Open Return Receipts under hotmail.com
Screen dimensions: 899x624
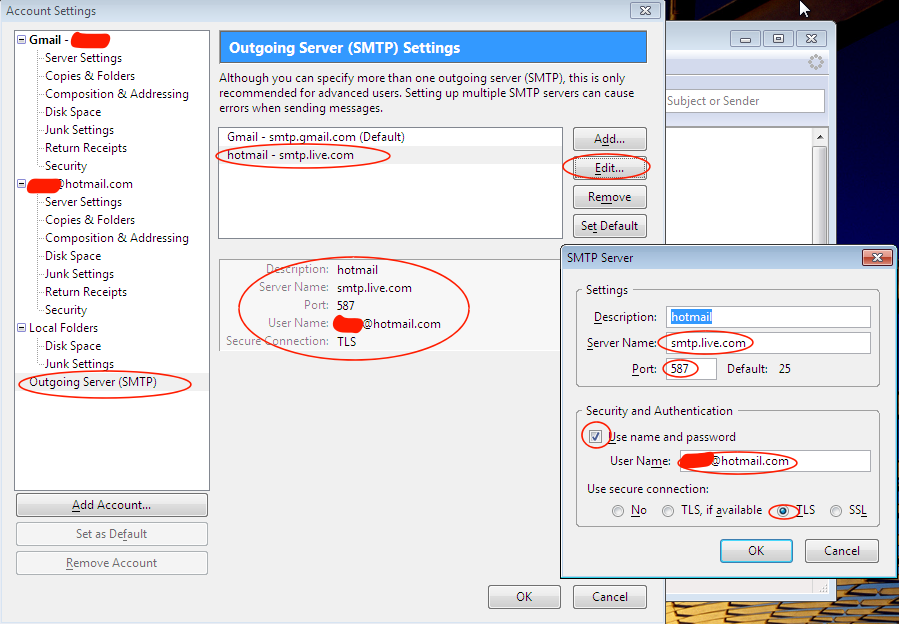pos(86,292)
